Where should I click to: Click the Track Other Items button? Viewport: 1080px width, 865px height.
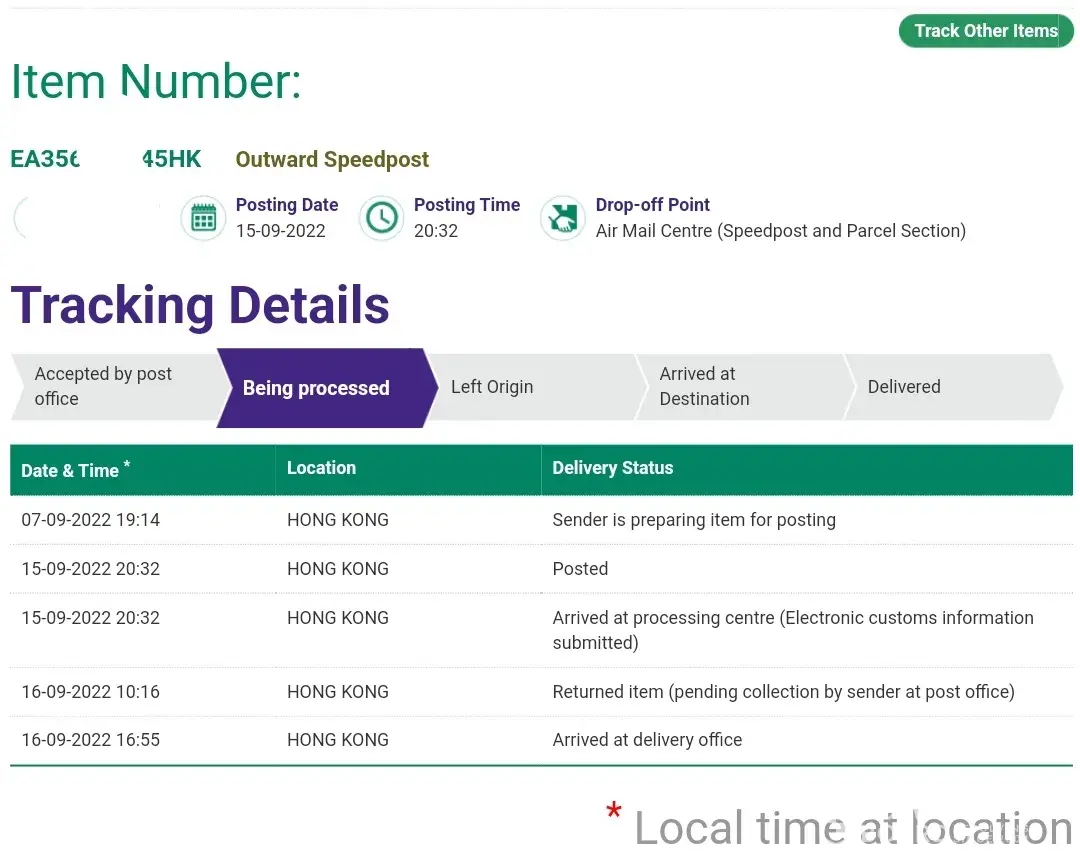pyautogui.click(x=985, y=31)
